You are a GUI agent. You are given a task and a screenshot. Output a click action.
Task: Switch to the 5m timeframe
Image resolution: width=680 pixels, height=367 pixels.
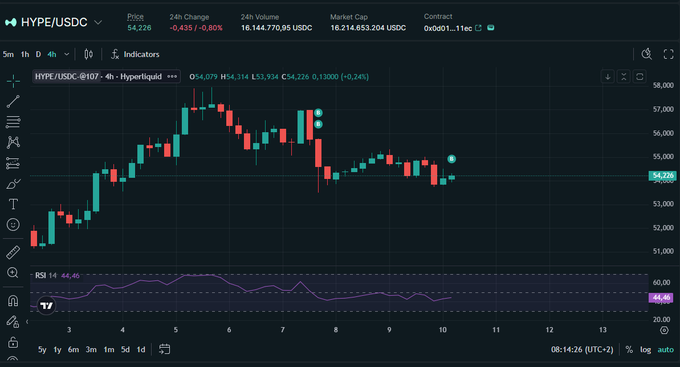(8, 54)
